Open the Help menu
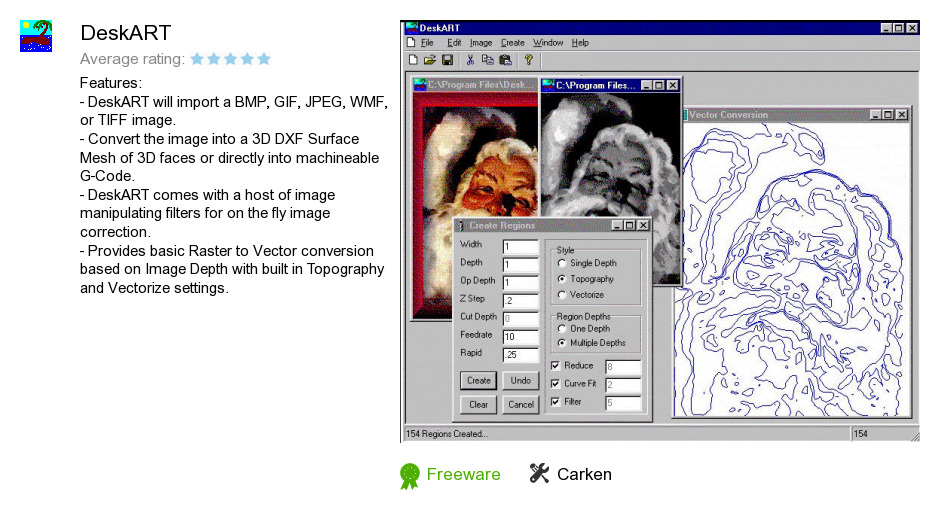The height and width of the screenshot is (520, 940). click(x=580, y=43)
